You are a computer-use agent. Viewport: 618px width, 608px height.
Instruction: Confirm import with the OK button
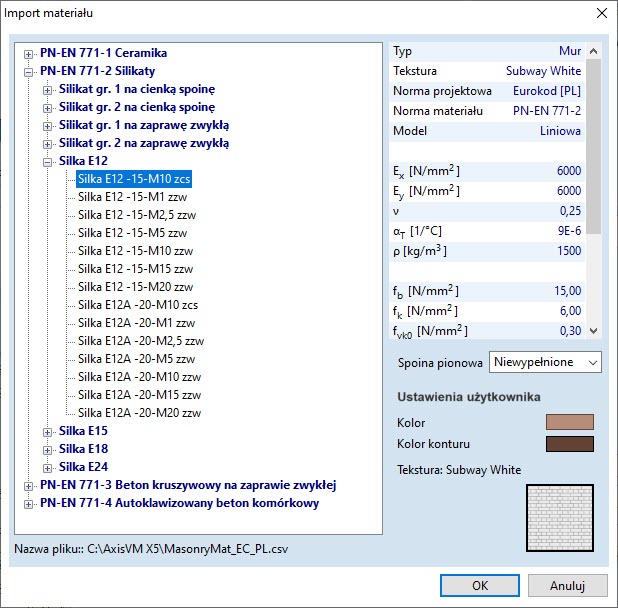click(x=479, y=586)
